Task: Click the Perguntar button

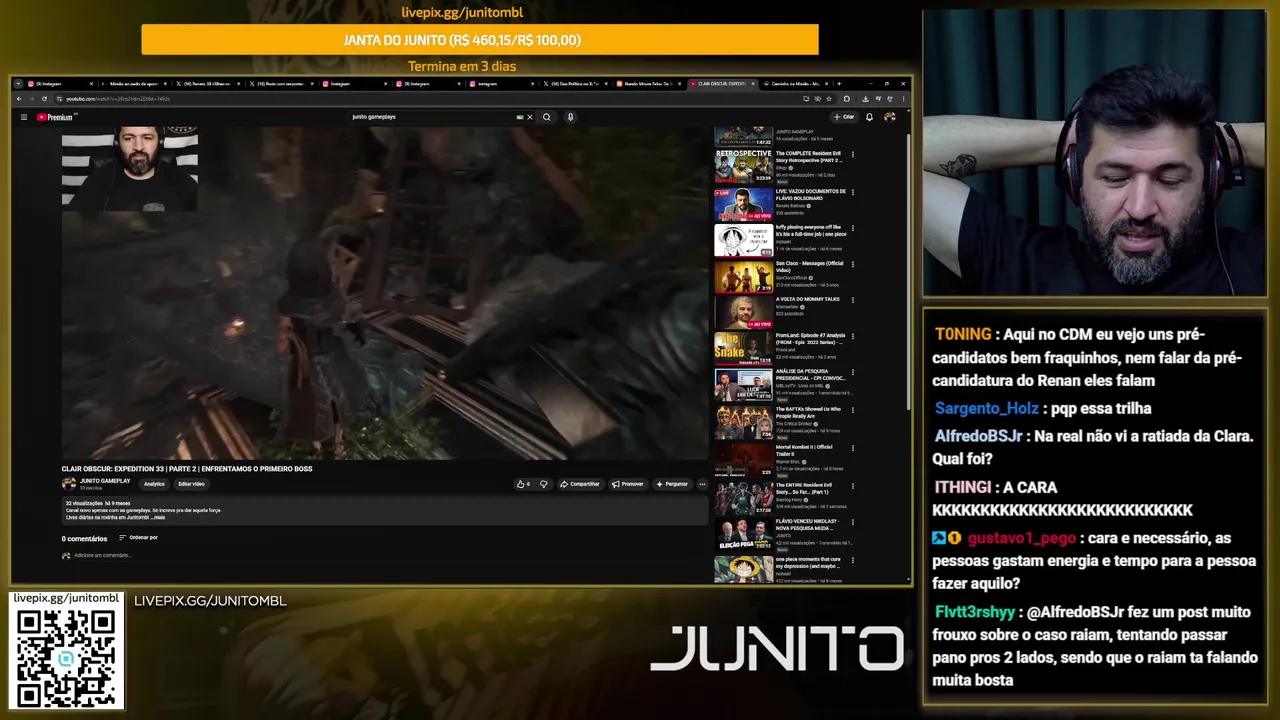Action: click(672, 484)
